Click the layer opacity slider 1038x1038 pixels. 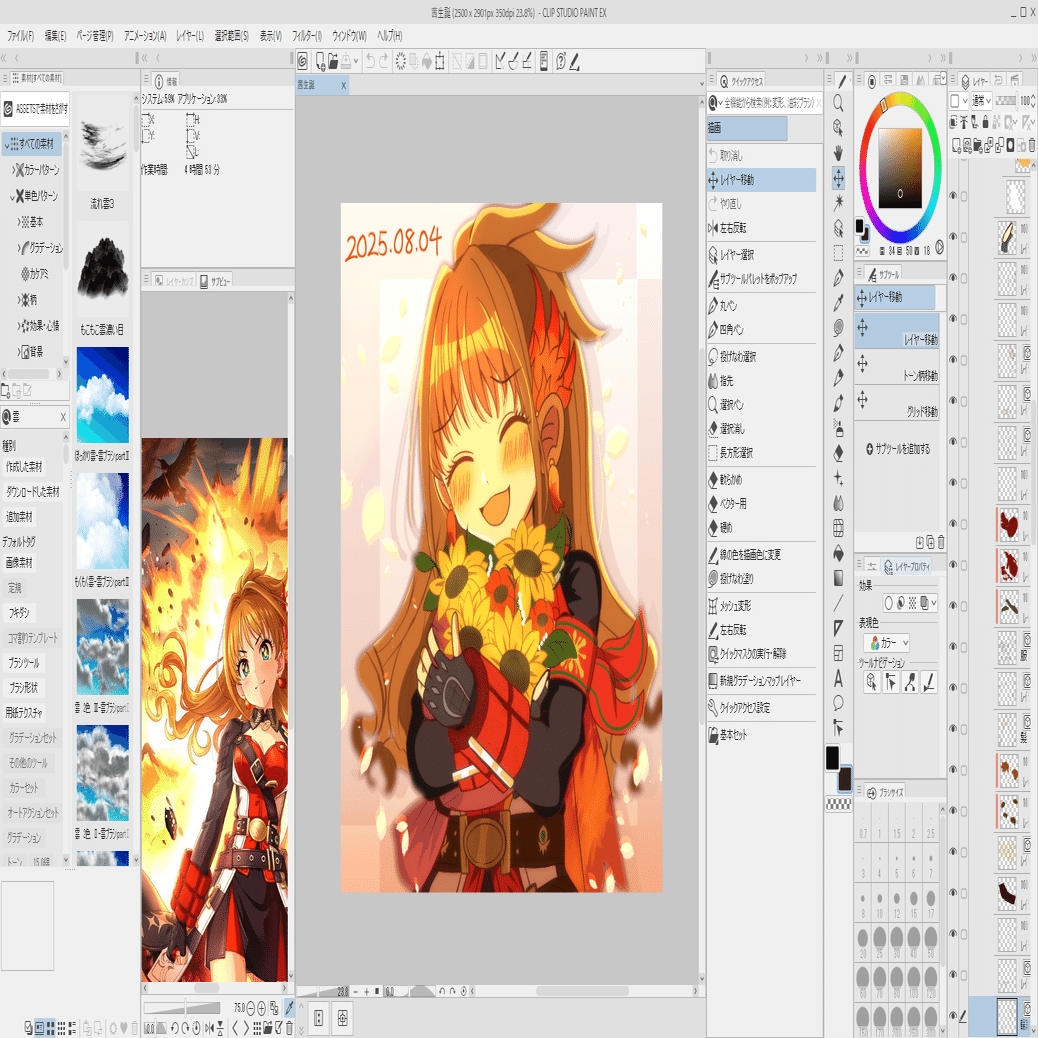coord(1006,101)
